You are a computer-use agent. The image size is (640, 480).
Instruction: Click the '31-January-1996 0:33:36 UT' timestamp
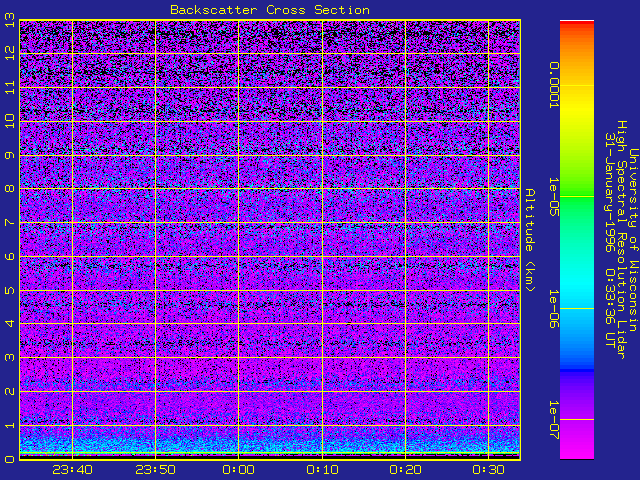coord(610,240)
